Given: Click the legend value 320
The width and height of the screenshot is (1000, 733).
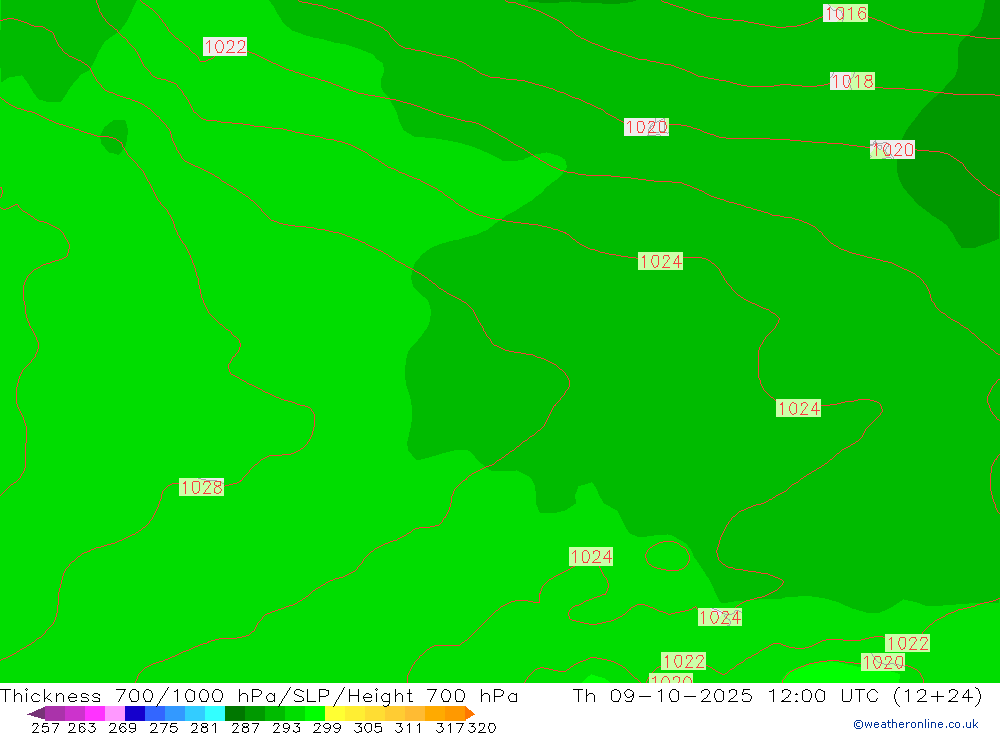Looking at the screenshot, I should click(482, 727).
